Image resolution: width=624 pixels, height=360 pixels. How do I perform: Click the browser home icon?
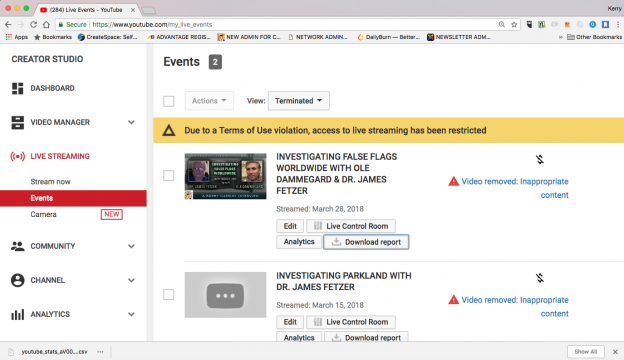[46, 24]
